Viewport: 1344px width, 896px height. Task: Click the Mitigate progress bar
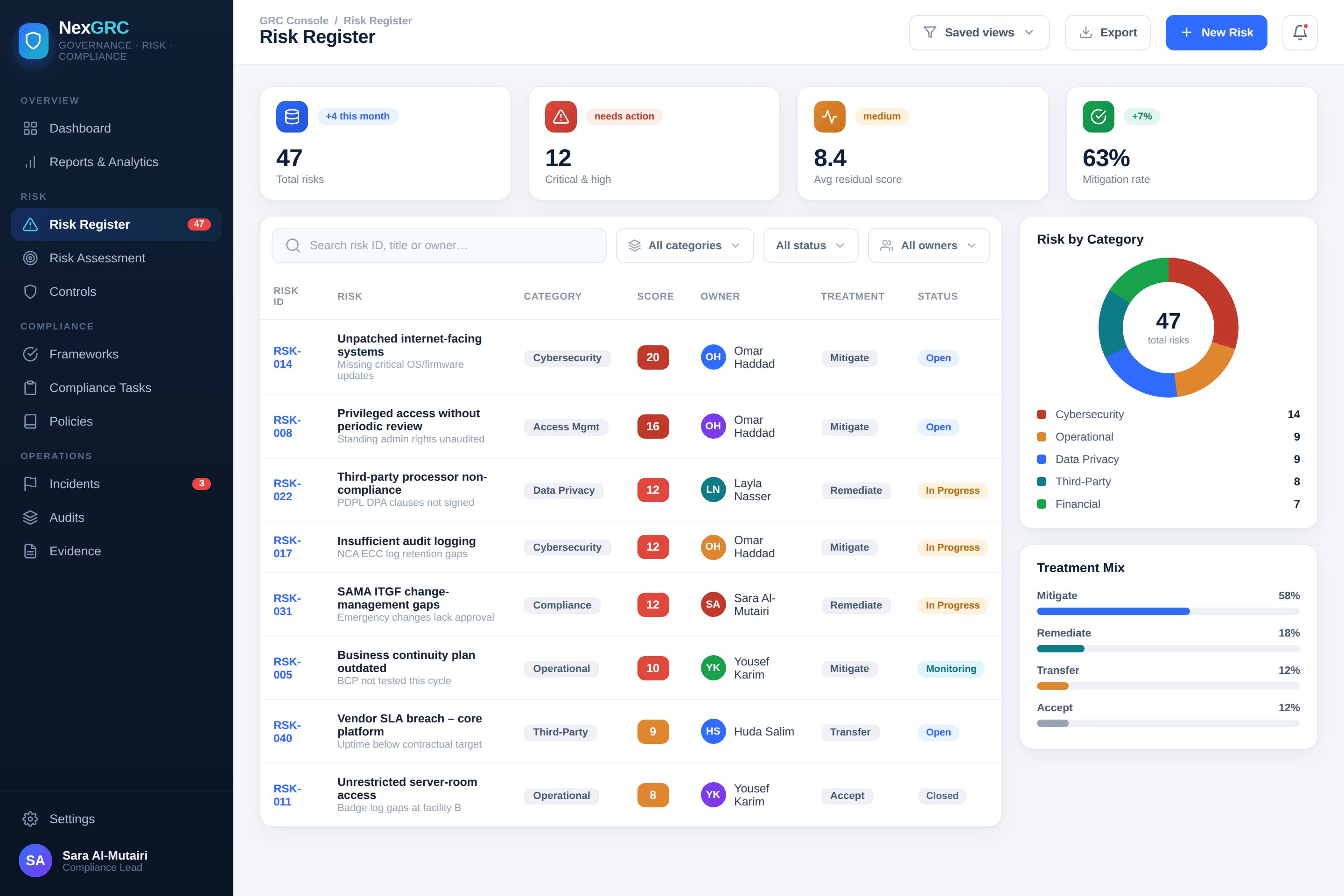(x=1169, y=611)
